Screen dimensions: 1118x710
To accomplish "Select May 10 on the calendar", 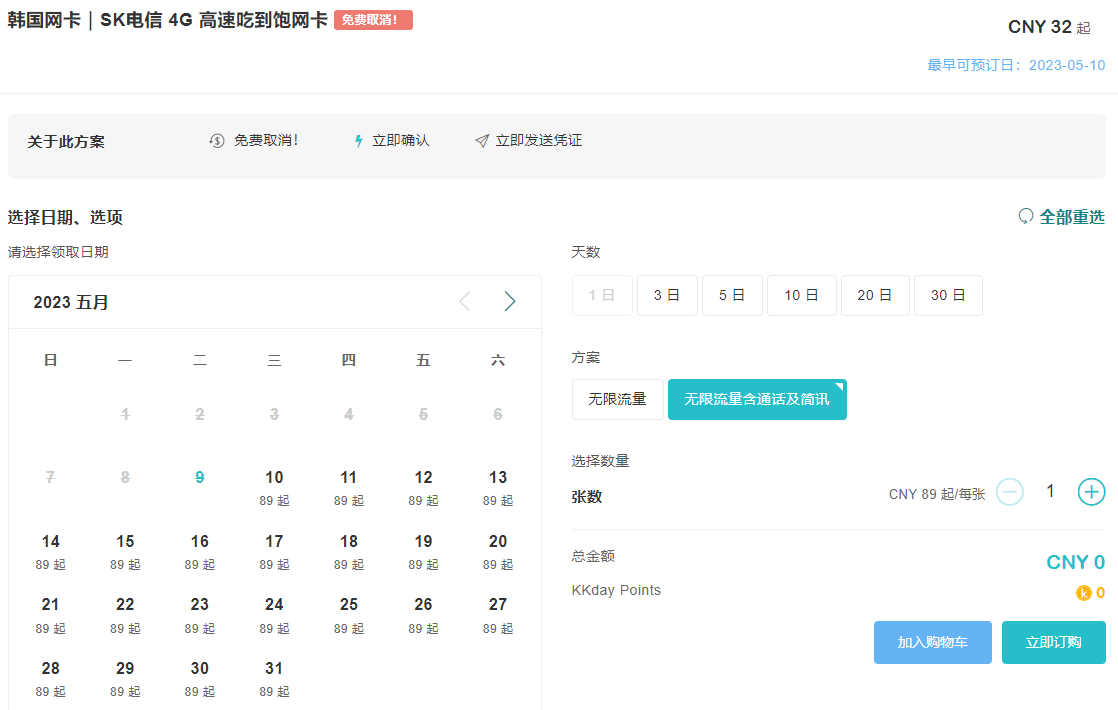I will click(274, 486).
